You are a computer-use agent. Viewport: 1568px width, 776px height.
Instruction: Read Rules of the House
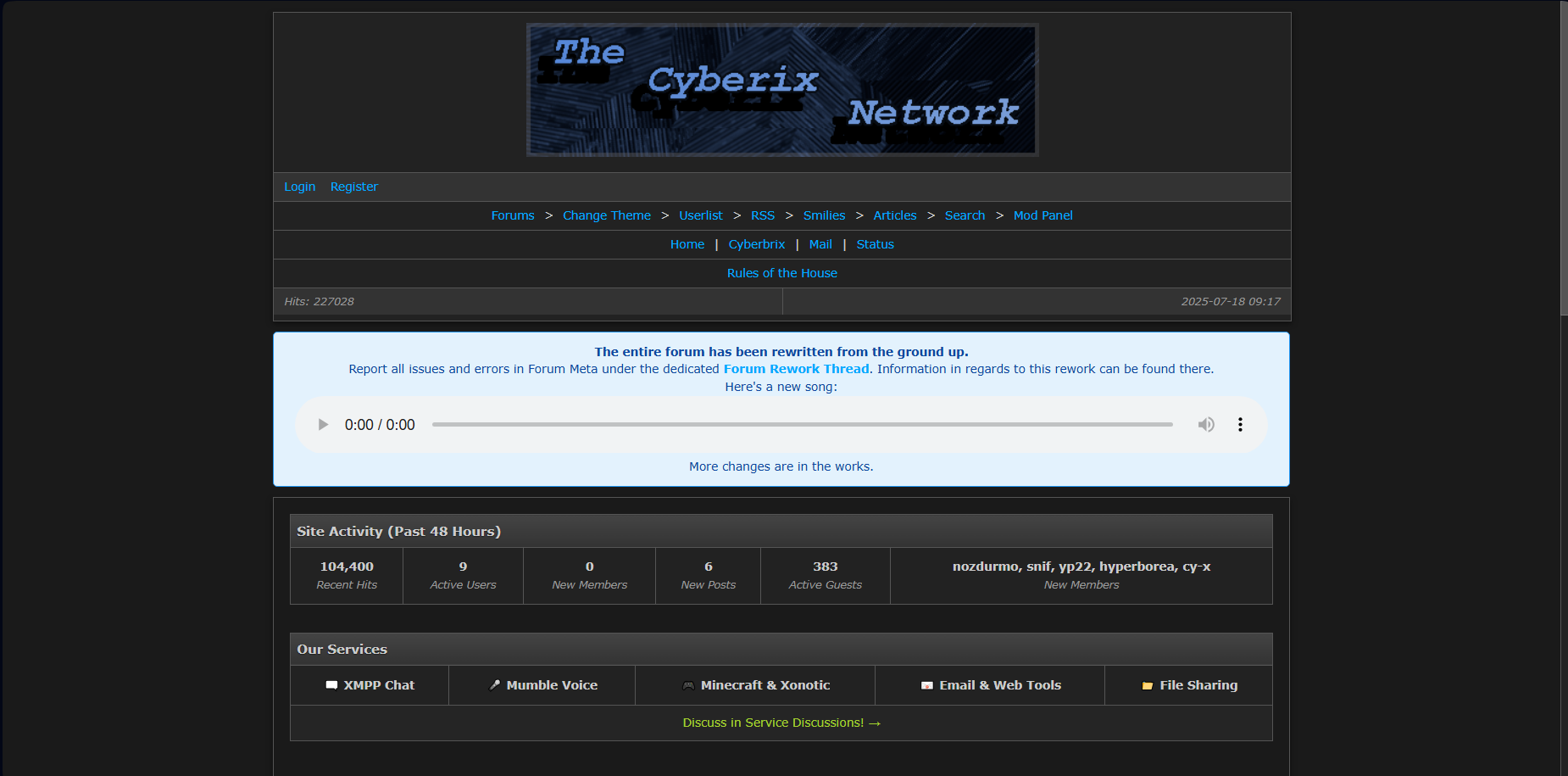[781, 273]
